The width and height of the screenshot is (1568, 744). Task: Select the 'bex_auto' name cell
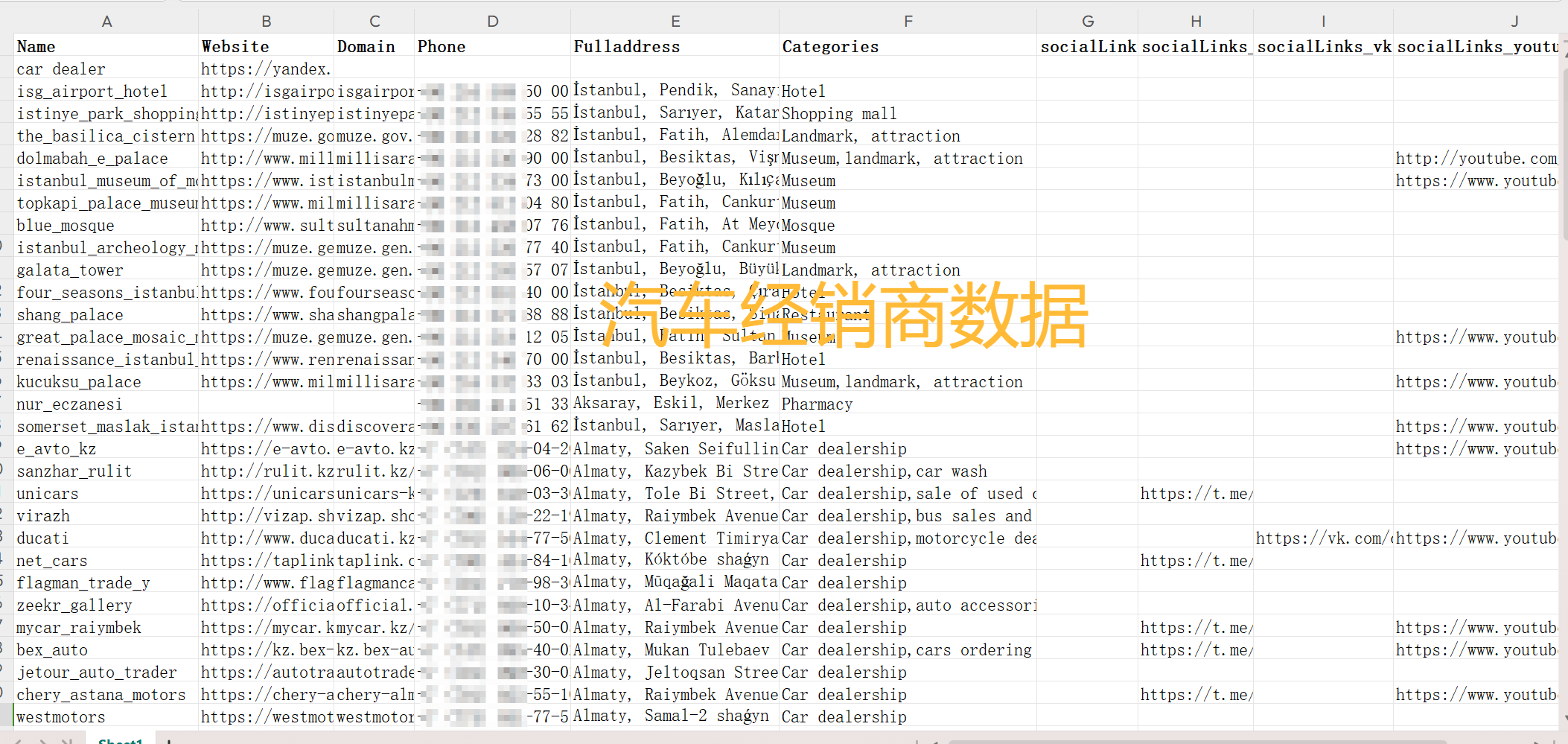[106, 649]
